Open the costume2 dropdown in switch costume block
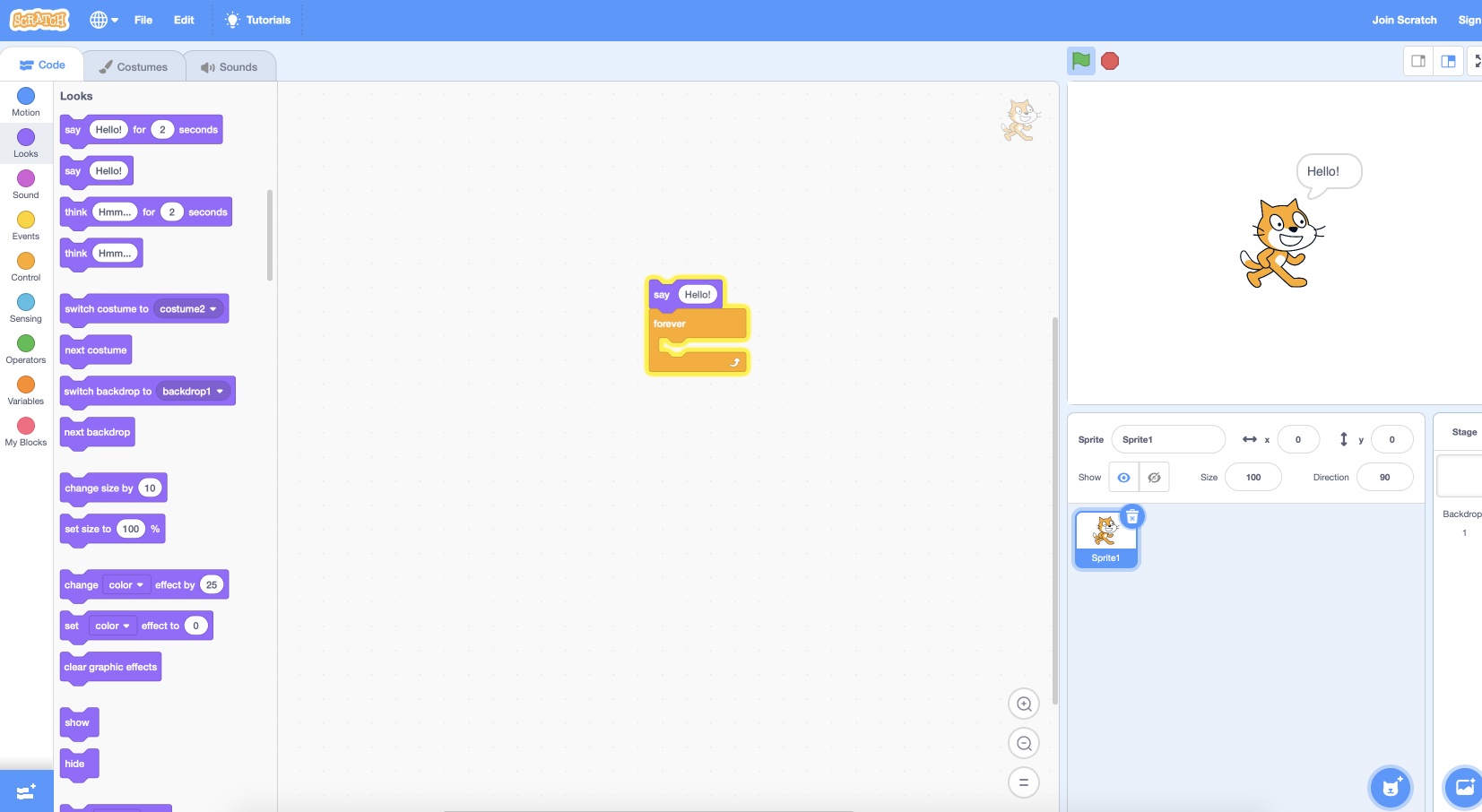The width and height of the screenshot is (1482, 812). [188, 309]
